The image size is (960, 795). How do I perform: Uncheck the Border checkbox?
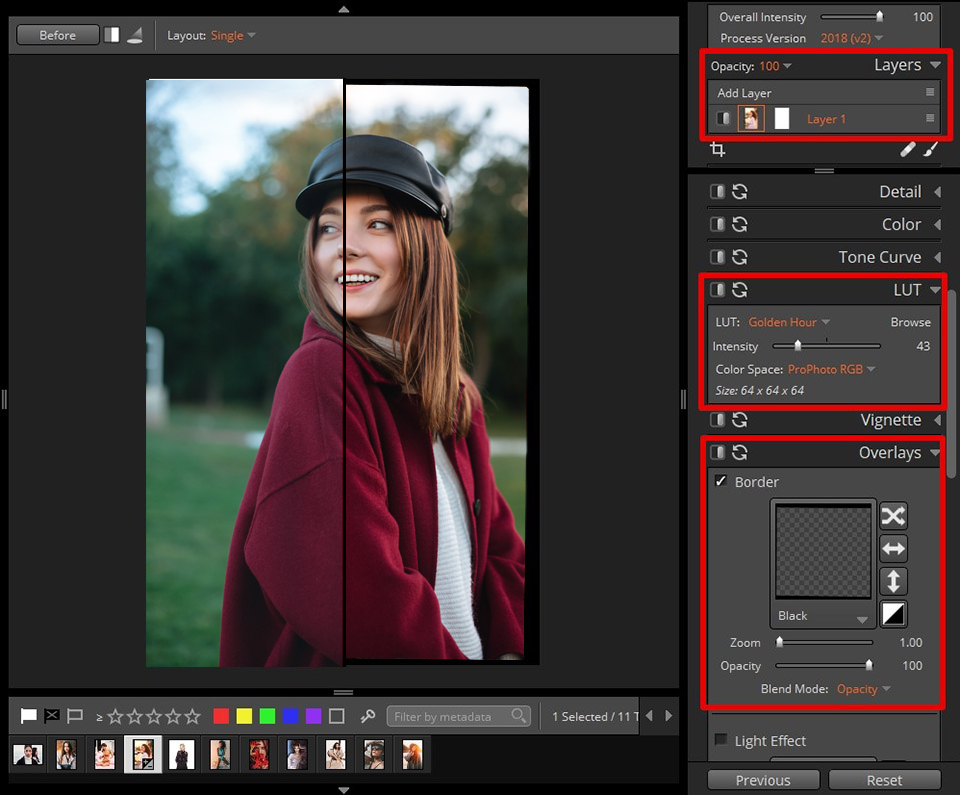click(x=721, y=482)
